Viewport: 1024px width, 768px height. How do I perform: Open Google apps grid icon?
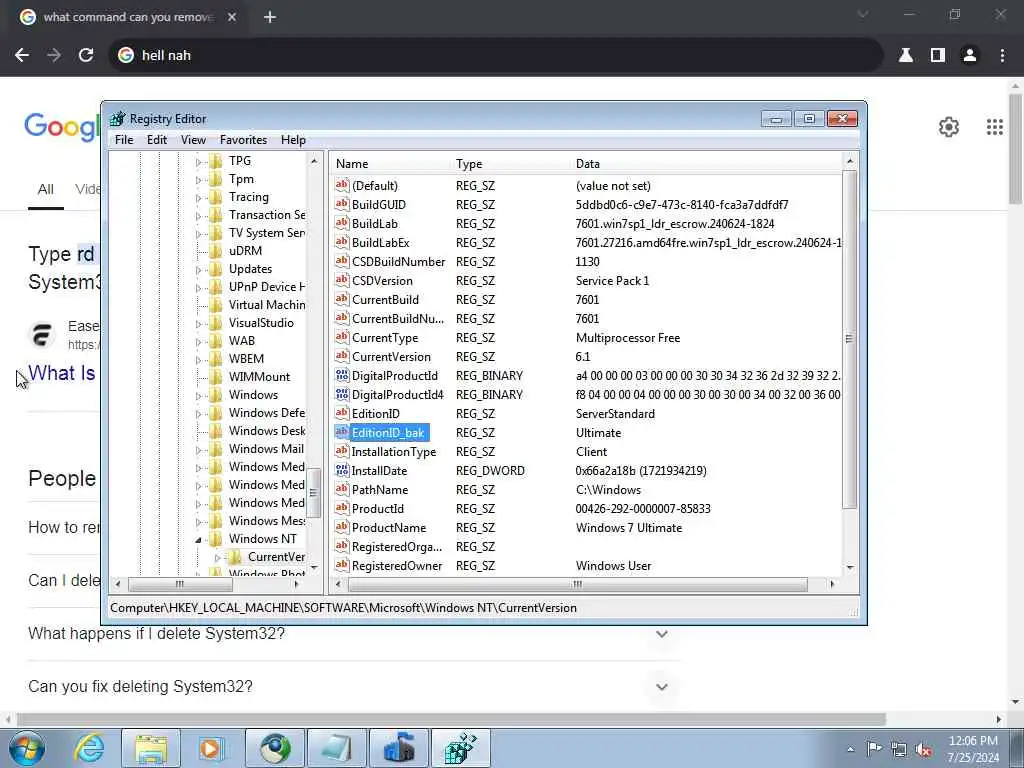click(995, 127)
